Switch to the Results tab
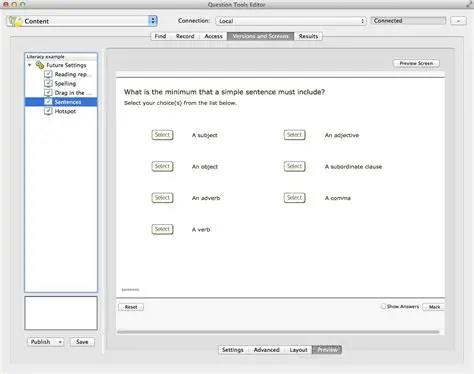 [x=308, y=36]
